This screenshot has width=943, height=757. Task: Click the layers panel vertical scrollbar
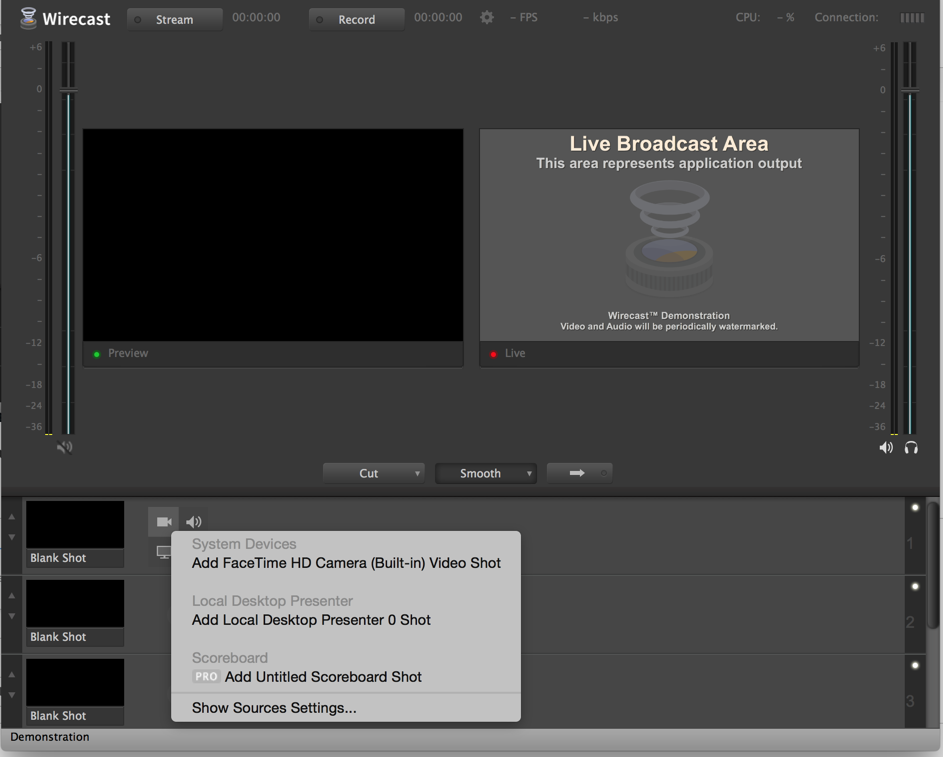point(933,565)
